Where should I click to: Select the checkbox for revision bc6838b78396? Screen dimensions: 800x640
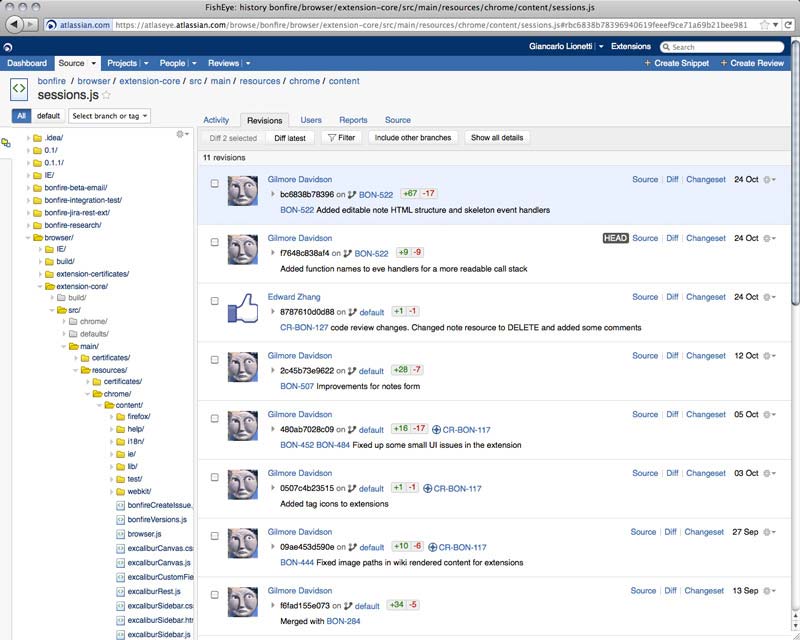215,184
